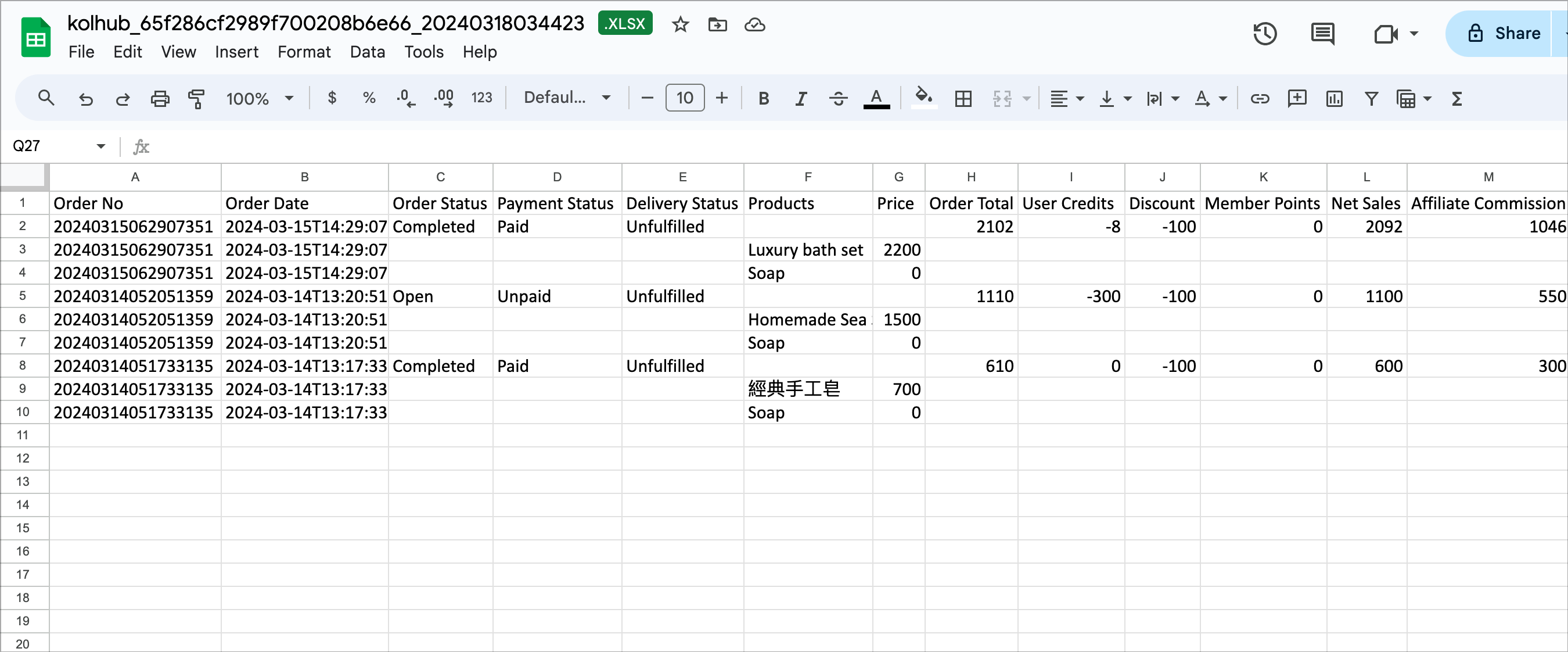Open the comments panel
1568x652 pixels.
[1322, 34]
